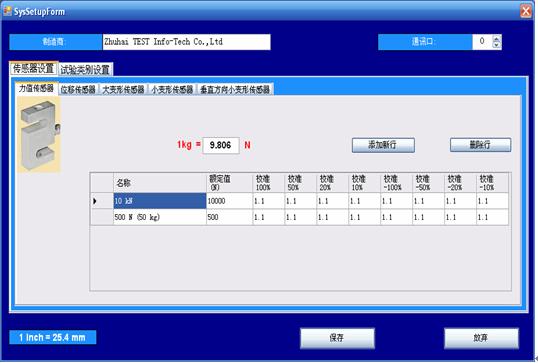Click the 10000 rated value cell
Image resolution: width=538 pixels, height=363 pixels.
point(229,201)
